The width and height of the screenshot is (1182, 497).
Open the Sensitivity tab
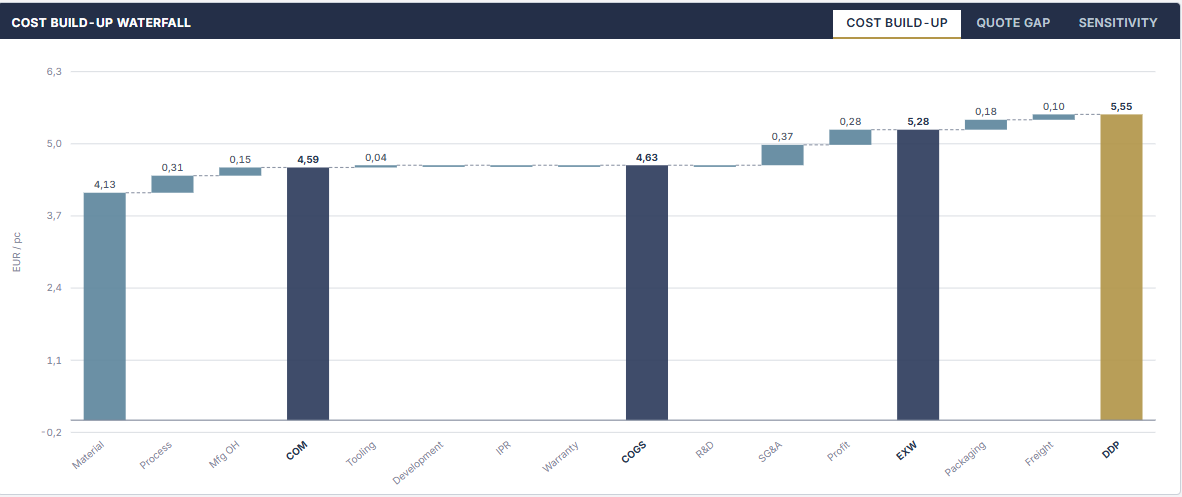point(1118,23)
